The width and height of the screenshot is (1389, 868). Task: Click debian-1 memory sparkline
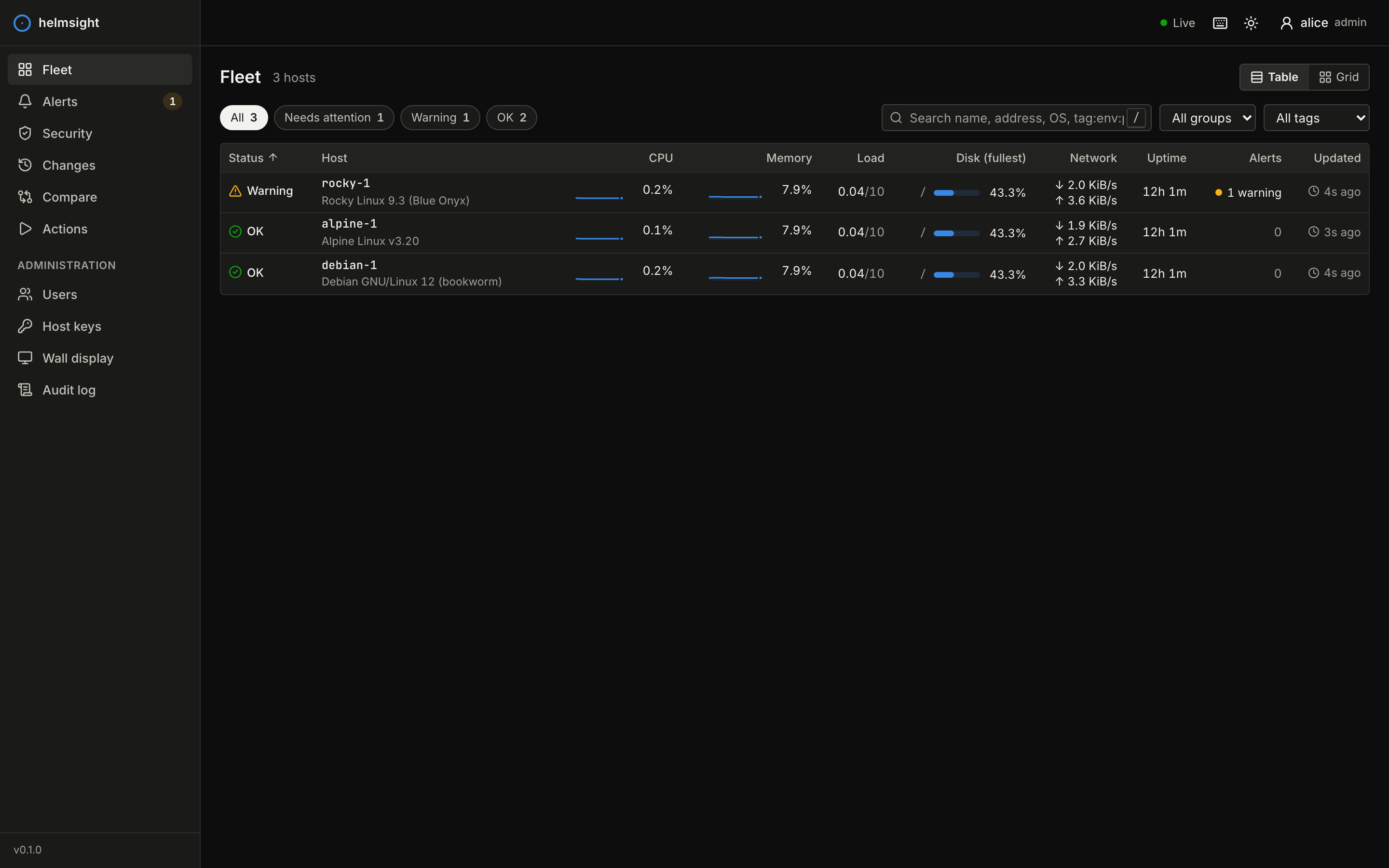(735, 277)
